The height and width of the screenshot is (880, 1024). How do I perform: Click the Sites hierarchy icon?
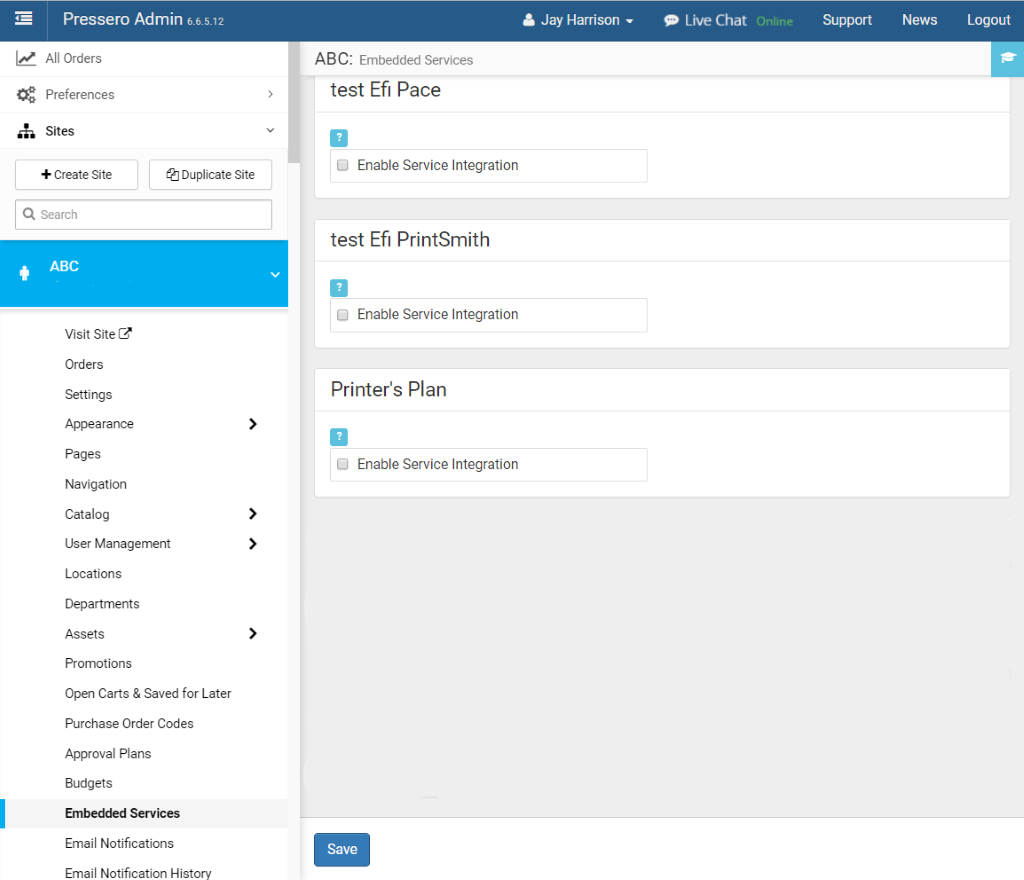click(25, 131)
